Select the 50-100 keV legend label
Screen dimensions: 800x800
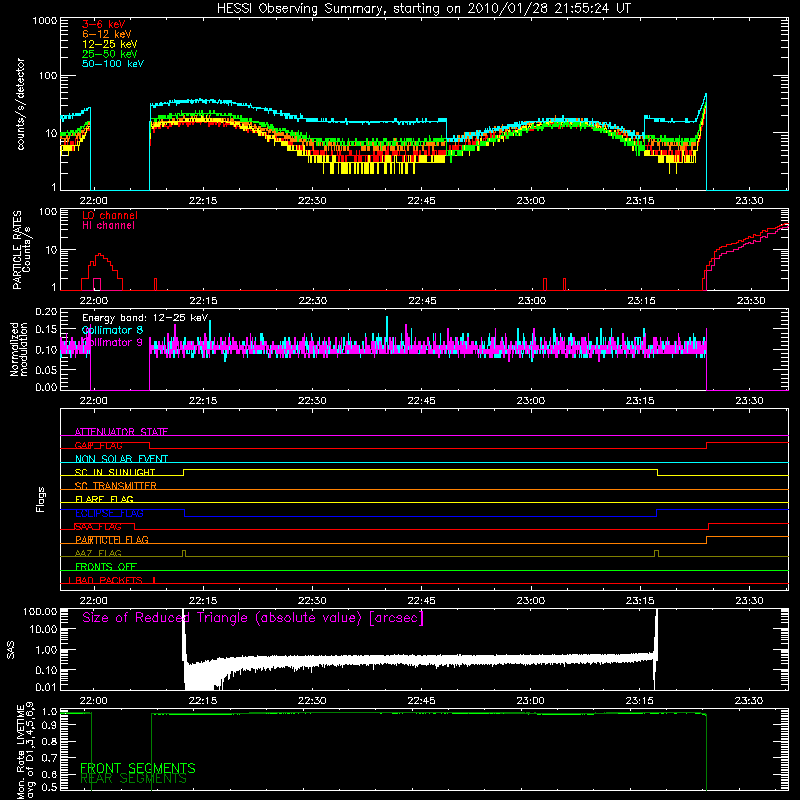(113, 64)
